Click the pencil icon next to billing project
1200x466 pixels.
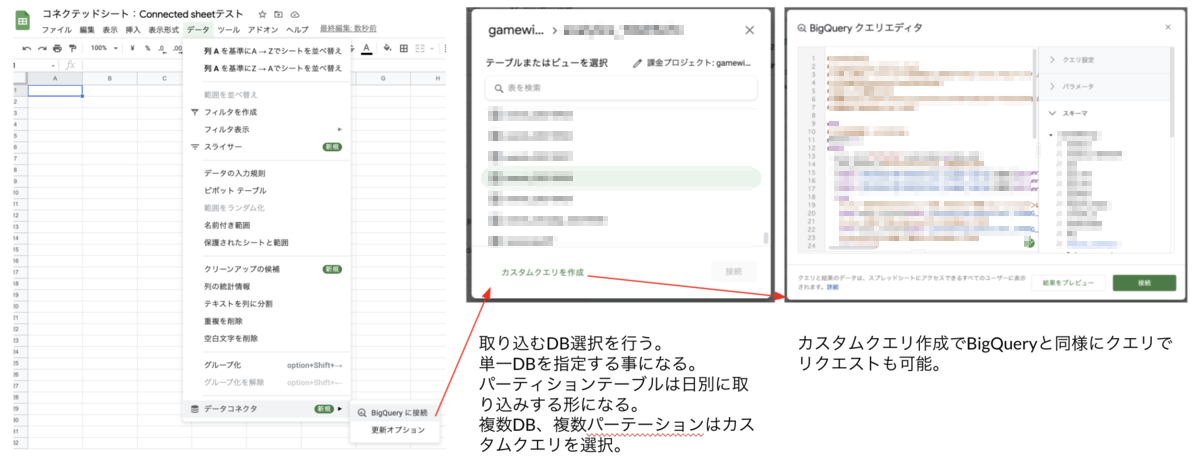click(x=638, y=63)
